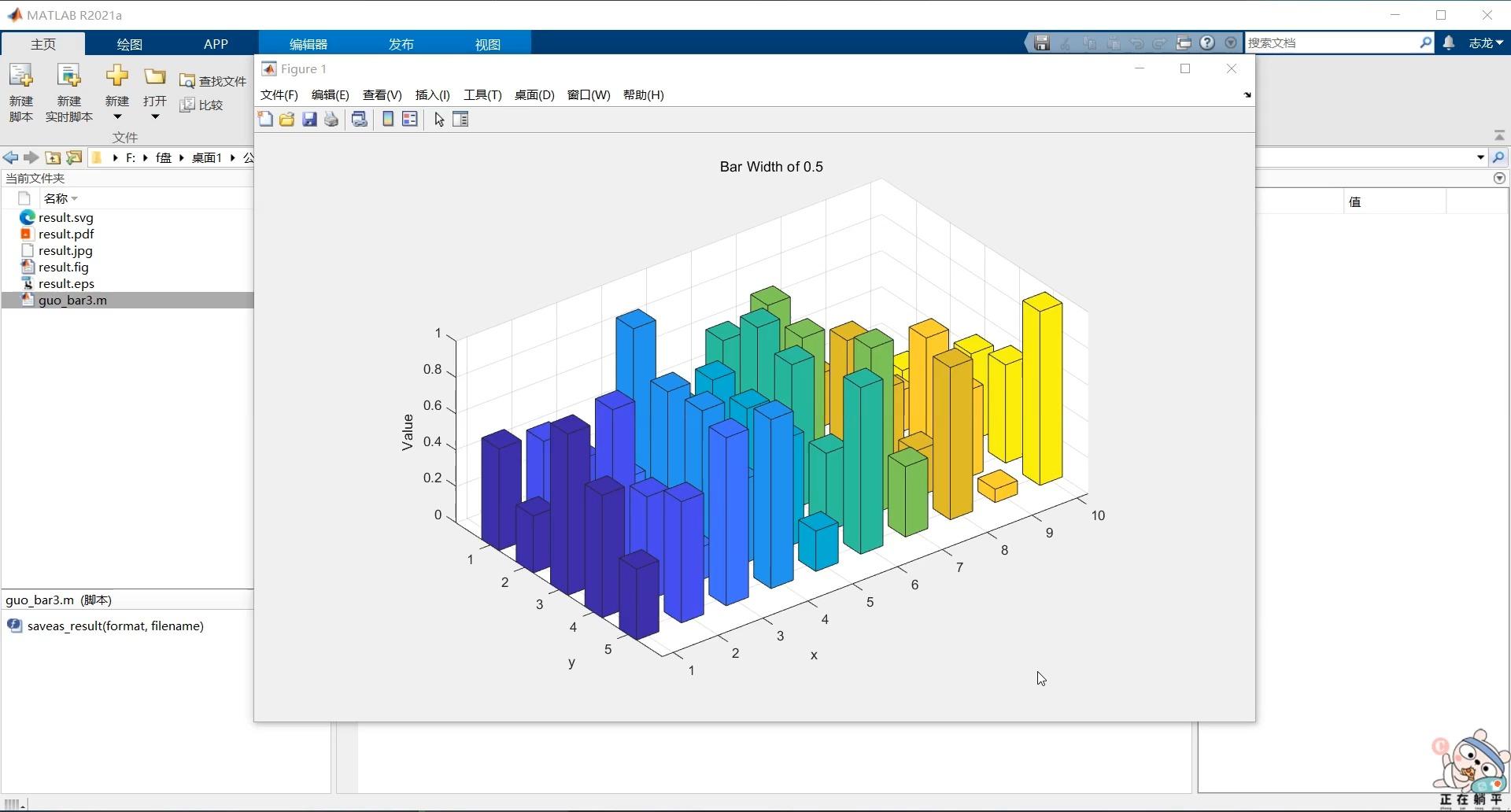Open Figure 帮助(H) menu
The image size is (1511, 812).
643,94
